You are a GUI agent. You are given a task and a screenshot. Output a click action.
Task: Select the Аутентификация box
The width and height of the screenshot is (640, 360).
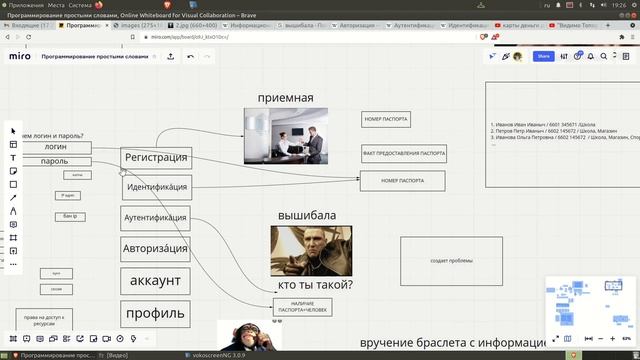click(x=156, y=218)
